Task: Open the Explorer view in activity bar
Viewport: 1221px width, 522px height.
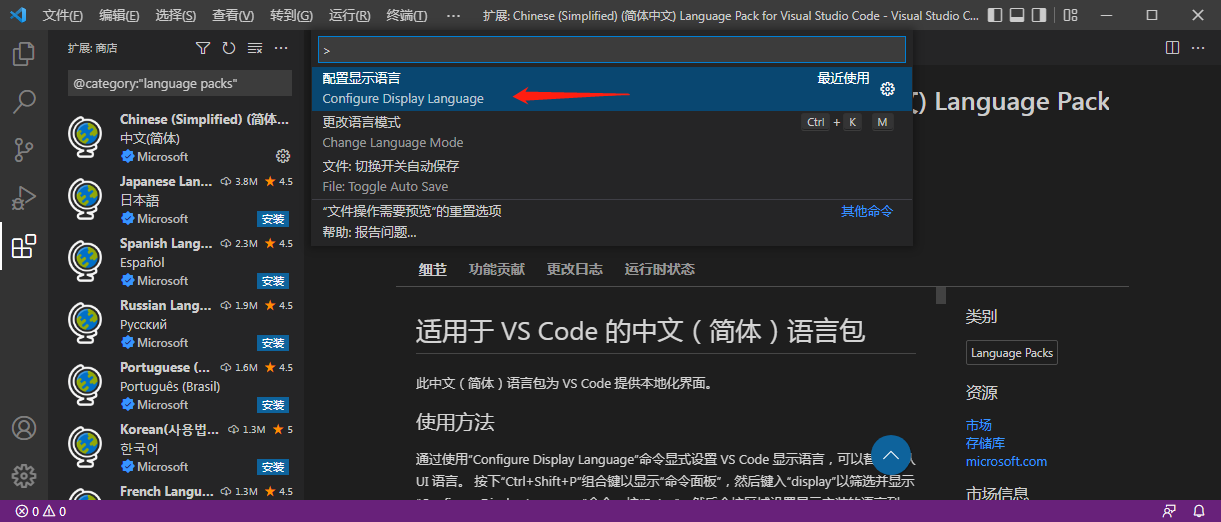Action: 24,53
